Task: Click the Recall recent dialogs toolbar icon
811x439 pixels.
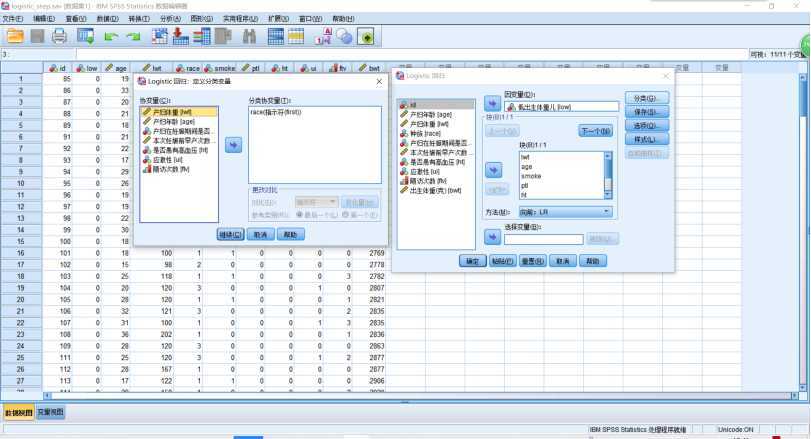Action: [x=85, y=36]
